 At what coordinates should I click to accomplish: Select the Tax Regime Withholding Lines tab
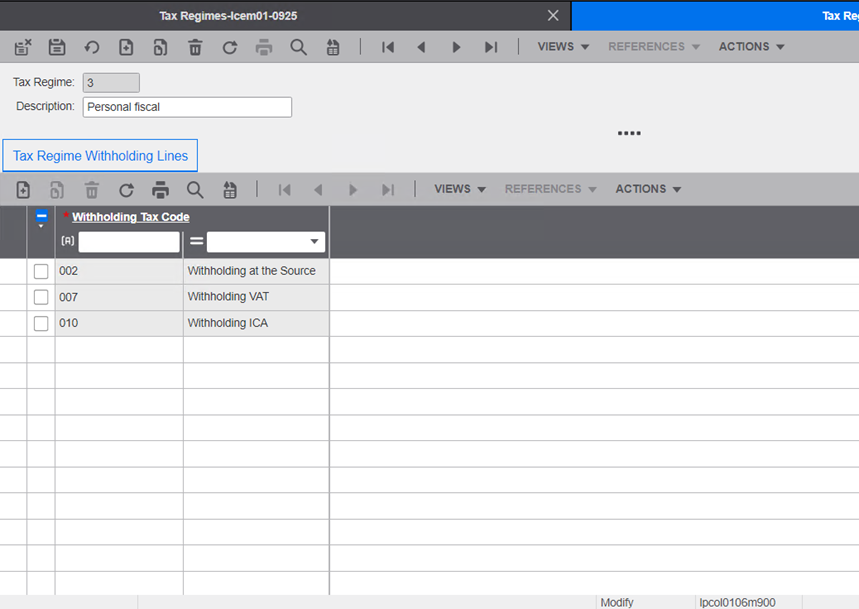pos(100,156)
